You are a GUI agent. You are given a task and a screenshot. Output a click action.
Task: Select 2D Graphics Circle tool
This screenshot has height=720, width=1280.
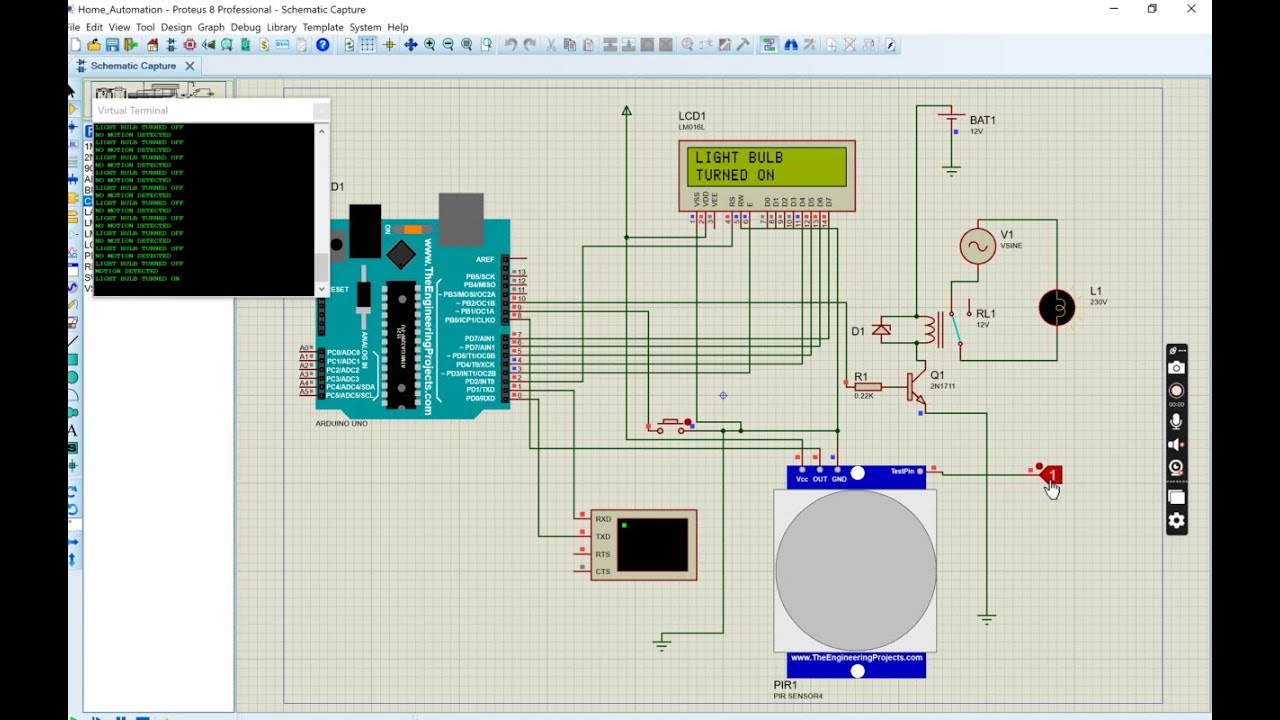(73, 377)
